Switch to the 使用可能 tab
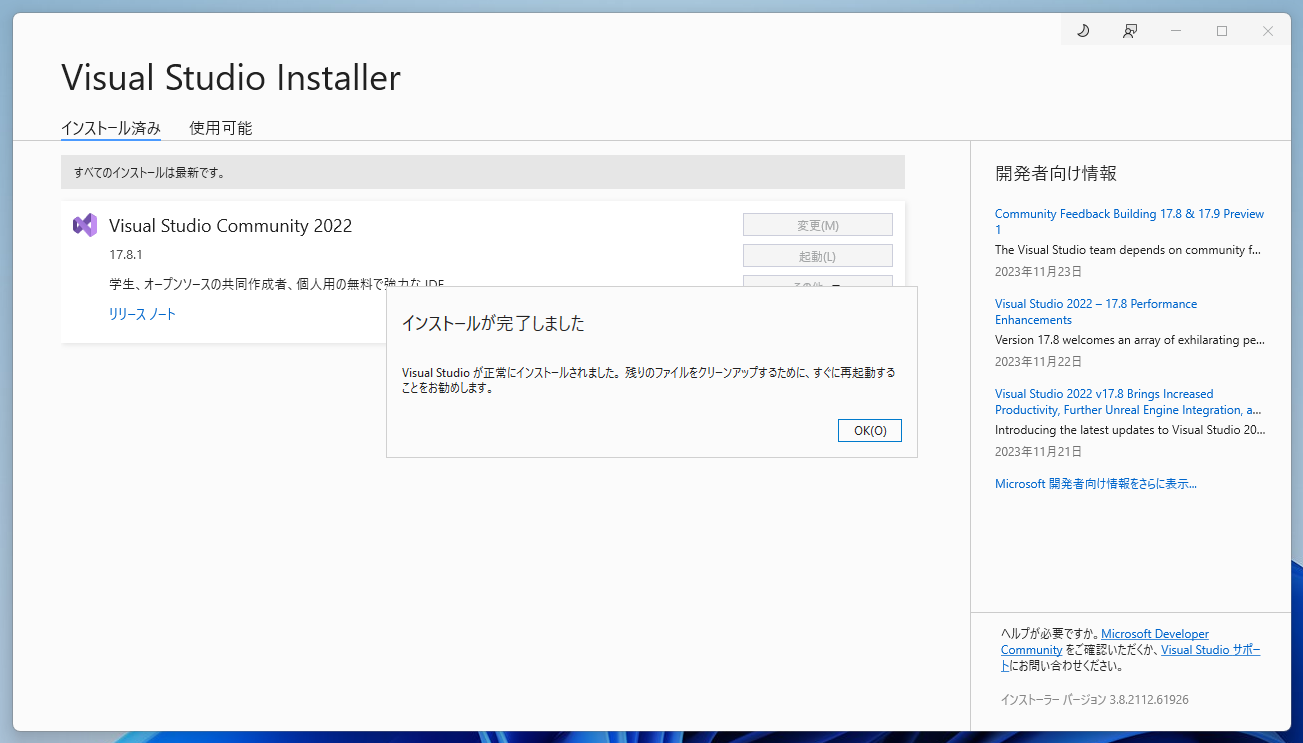The image size is (1303, 743). point(221,128)
